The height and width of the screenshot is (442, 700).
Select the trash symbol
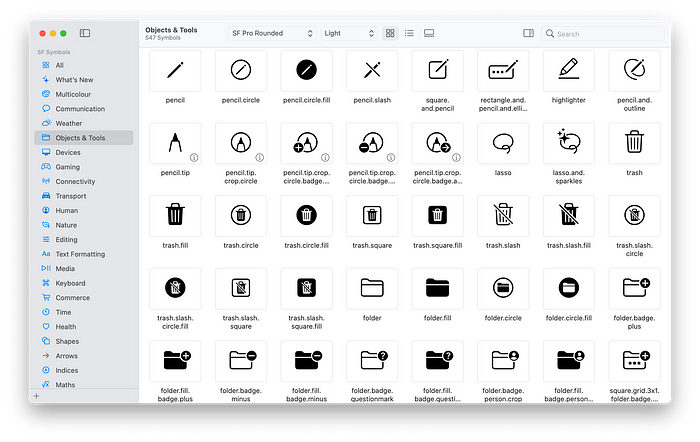pos(634,143)
